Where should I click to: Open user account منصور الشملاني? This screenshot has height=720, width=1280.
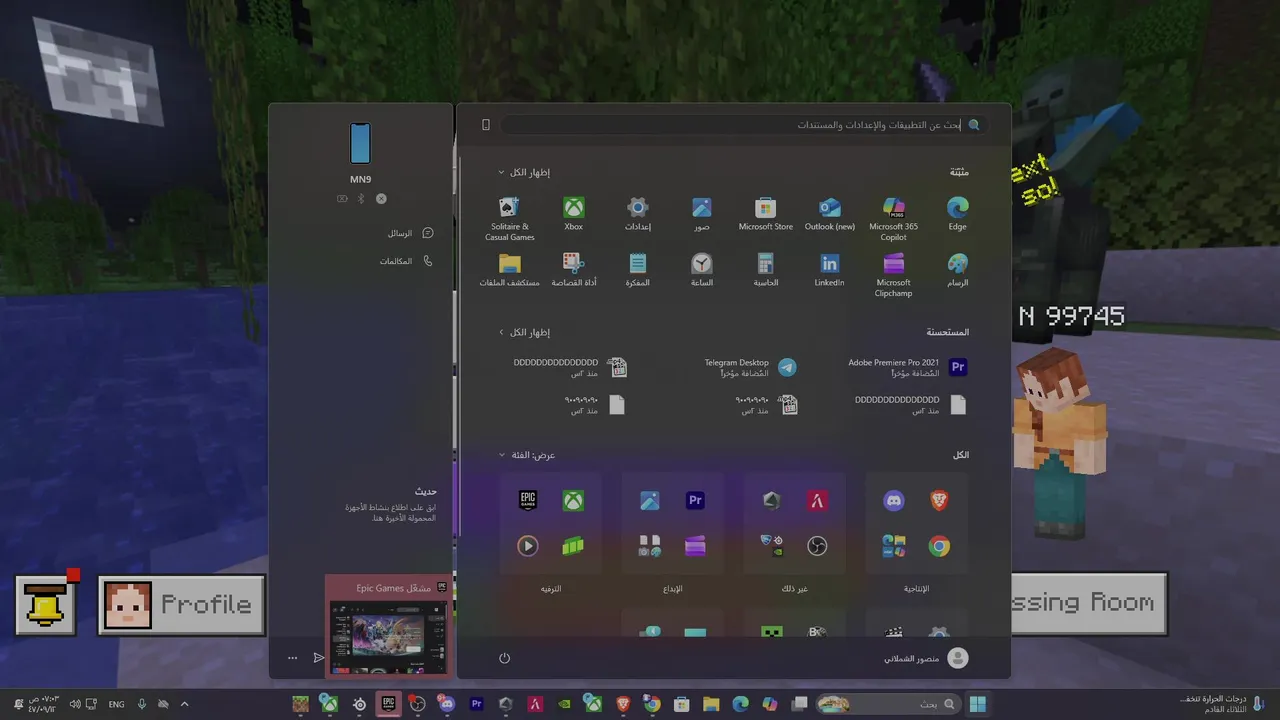pos(926,658)
